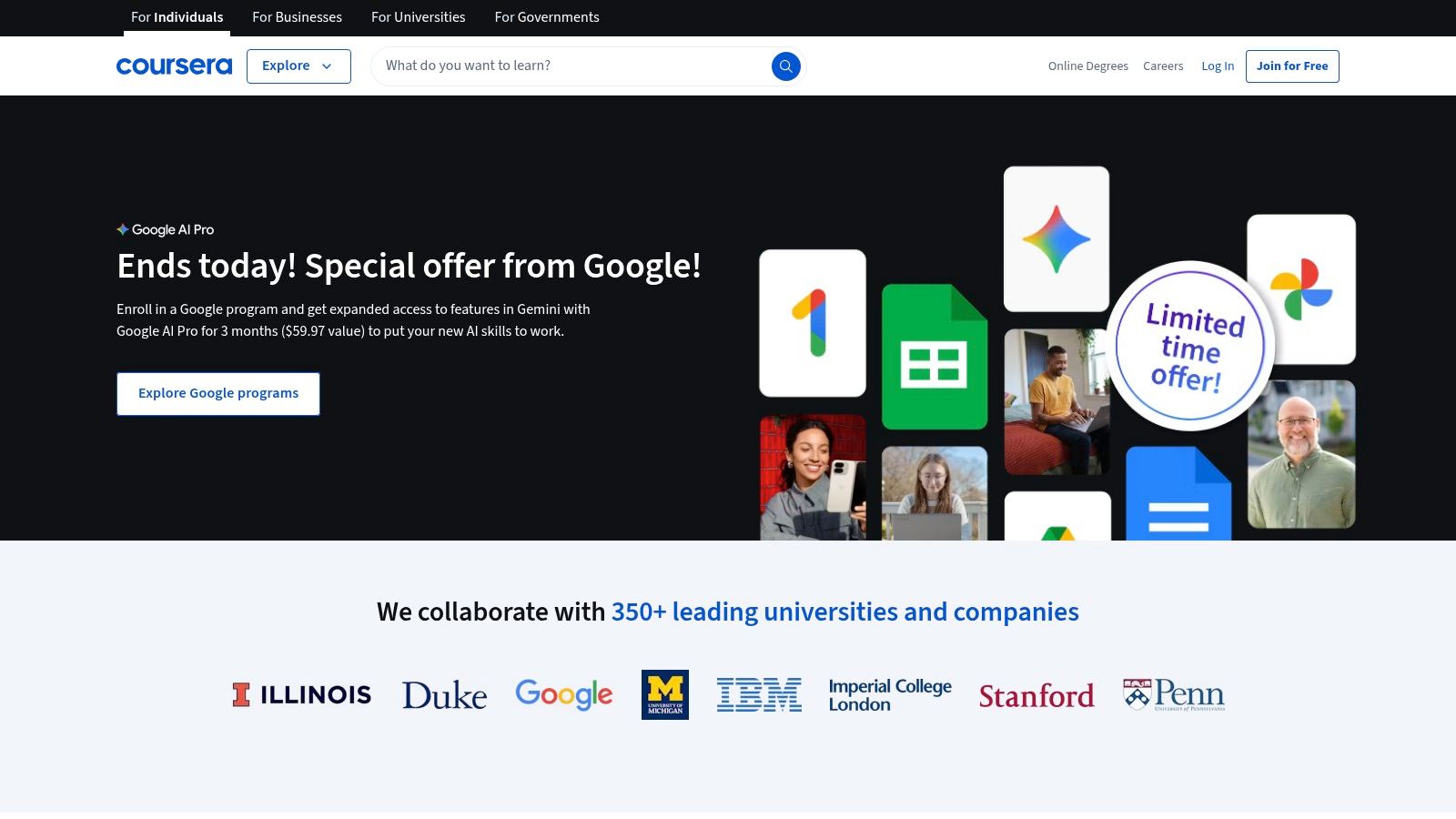Click the Explore Google programs button
This screenshot has width=1456, height=819.
tap(218, 394)
